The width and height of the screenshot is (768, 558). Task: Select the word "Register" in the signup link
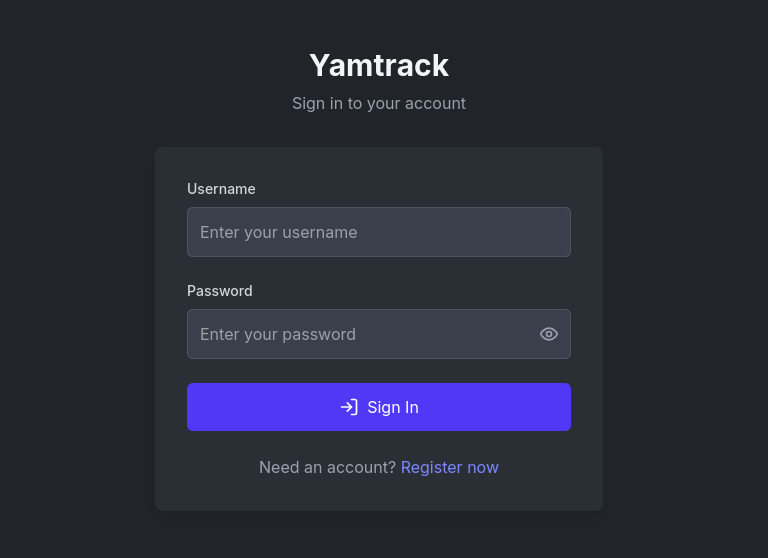(x=431, y=467)
